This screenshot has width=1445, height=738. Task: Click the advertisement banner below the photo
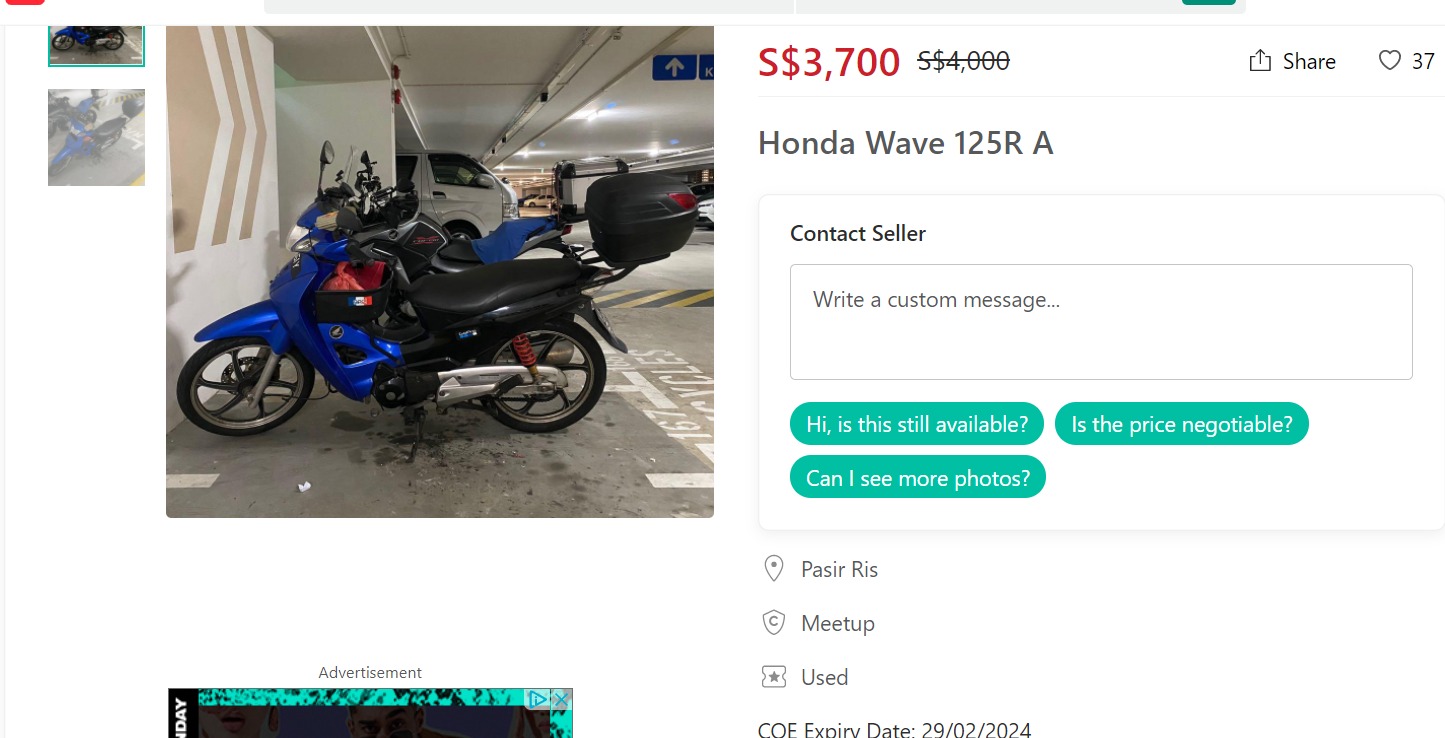370,713
